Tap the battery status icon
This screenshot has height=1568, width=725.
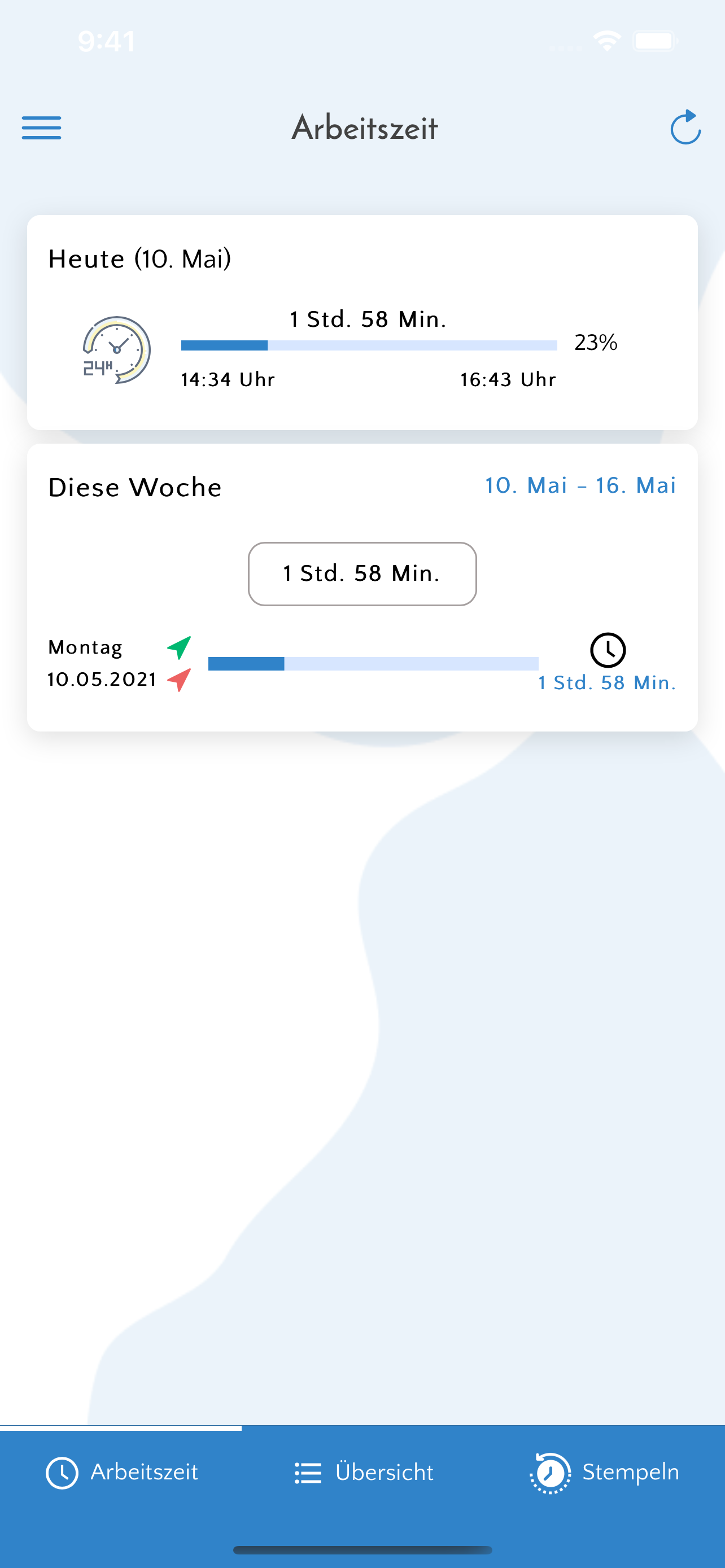click(655, 41)
